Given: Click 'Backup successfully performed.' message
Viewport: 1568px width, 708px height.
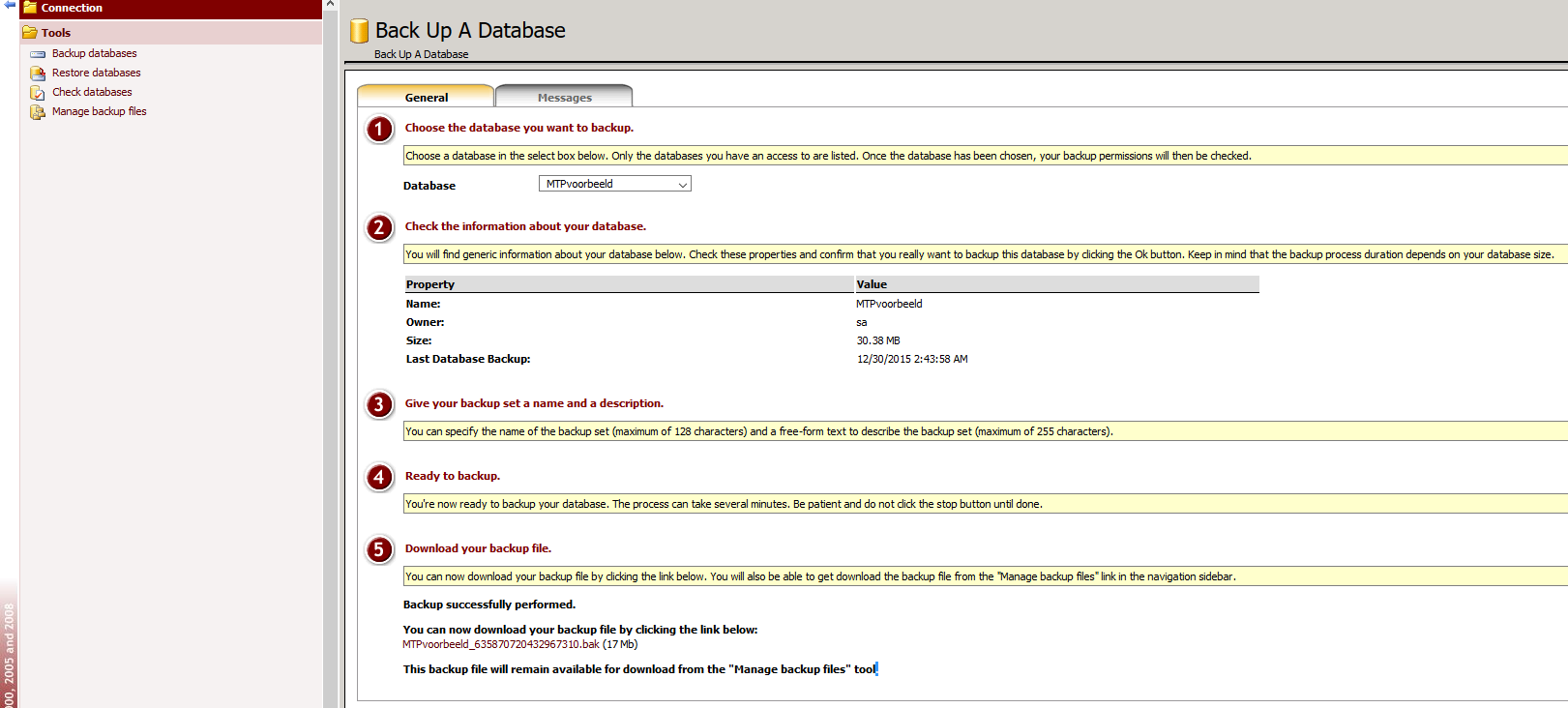Looking at the screenshot, I should point(489,605).
